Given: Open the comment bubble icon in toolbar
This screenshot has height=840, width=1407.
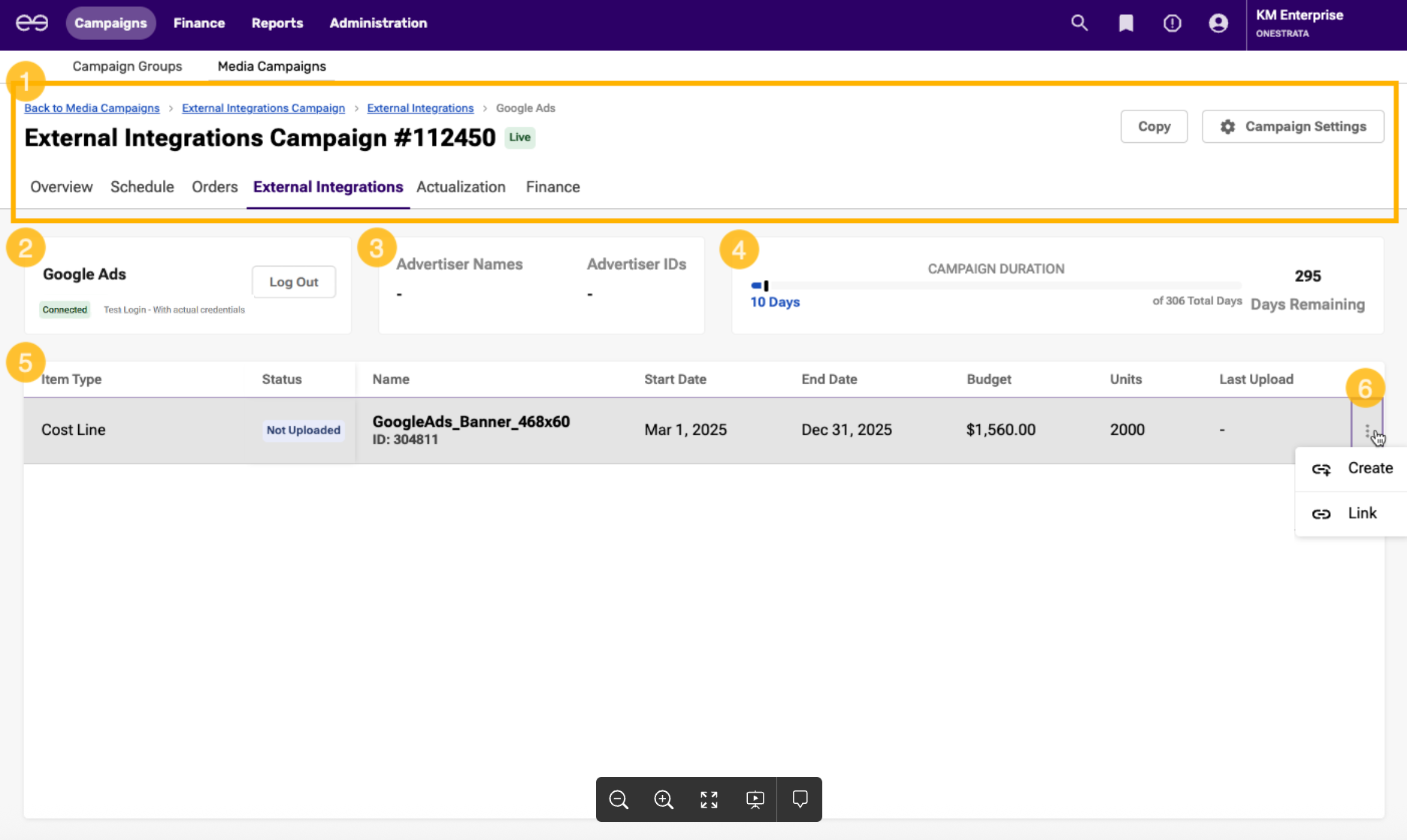Looking at the screenshot, I should click(x=800, y=799).
